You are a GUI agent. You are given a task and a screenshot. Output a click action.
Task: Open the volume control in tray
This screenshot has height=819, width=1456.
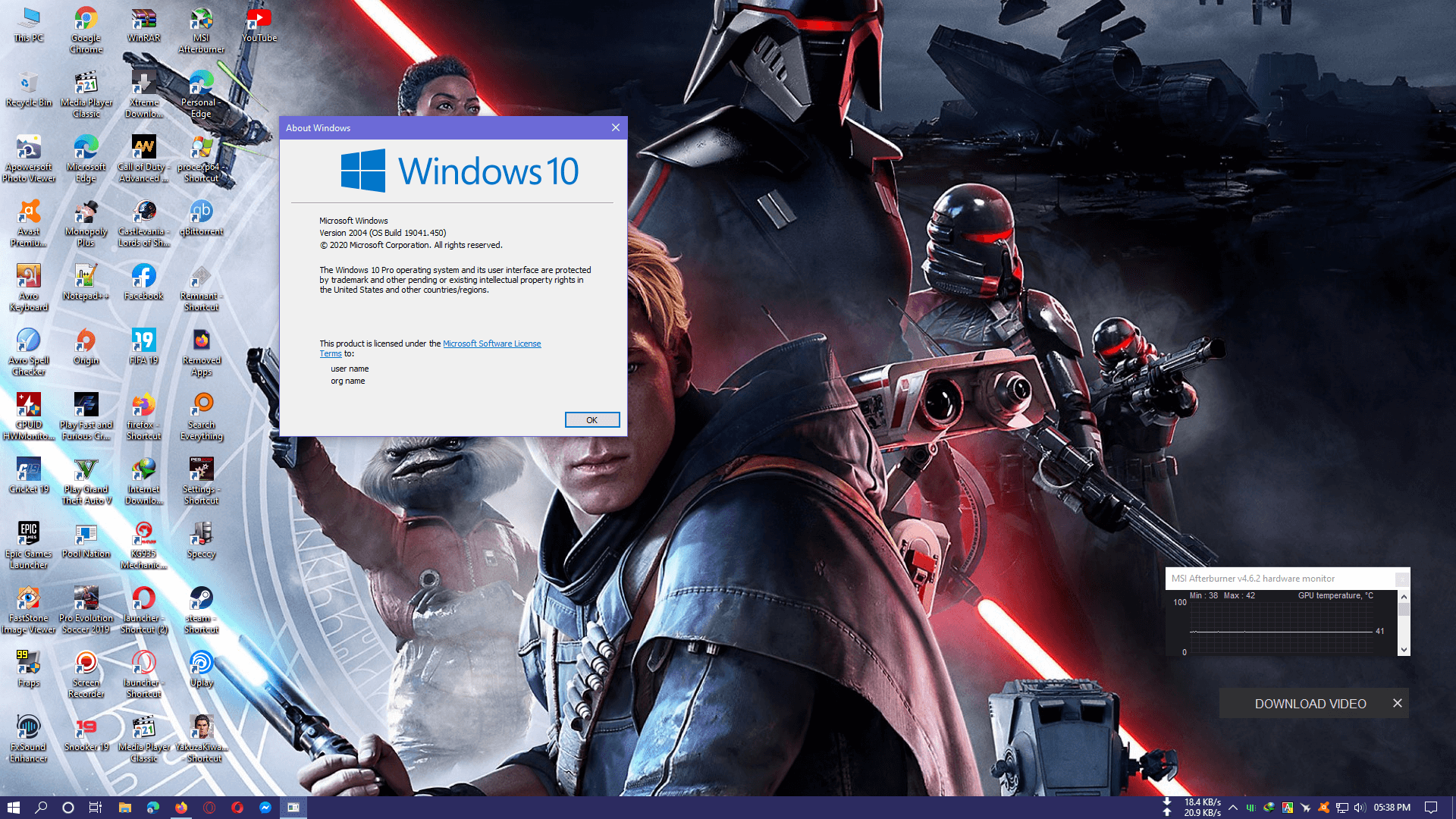coord(1359,808)
